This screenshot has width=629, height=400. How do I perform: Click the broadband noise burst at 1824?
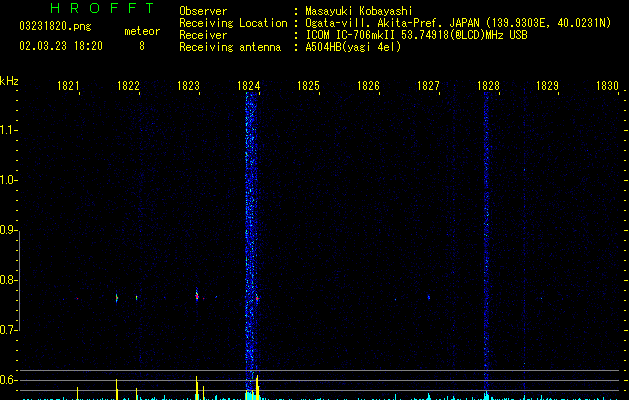251,241
